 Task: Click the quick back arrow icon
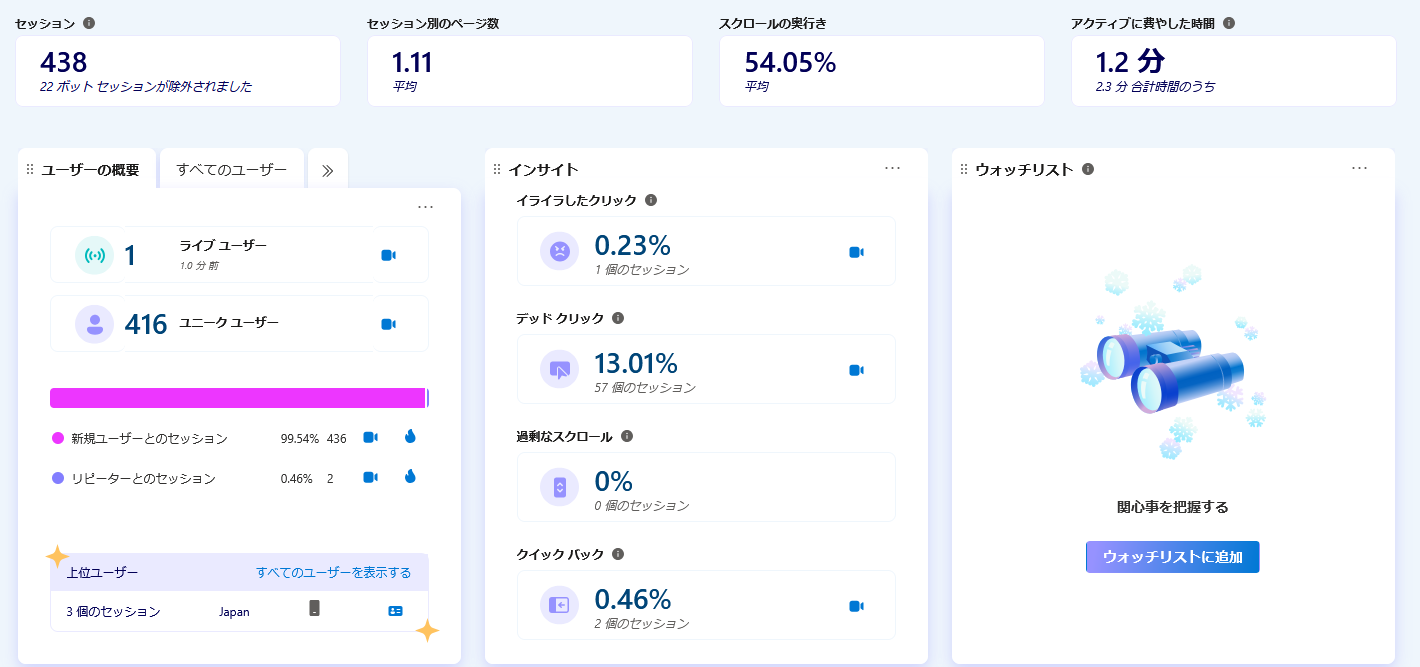click(560, 605)
